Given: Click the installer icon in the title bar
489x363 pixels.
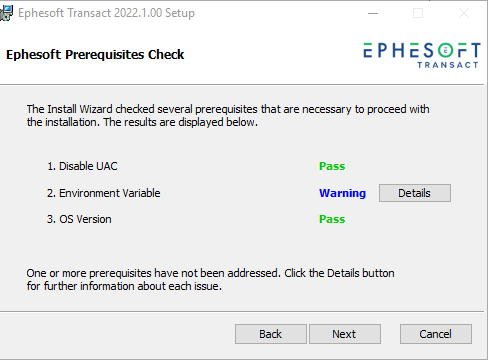Looking at the screenshot, I should point(6,13).
